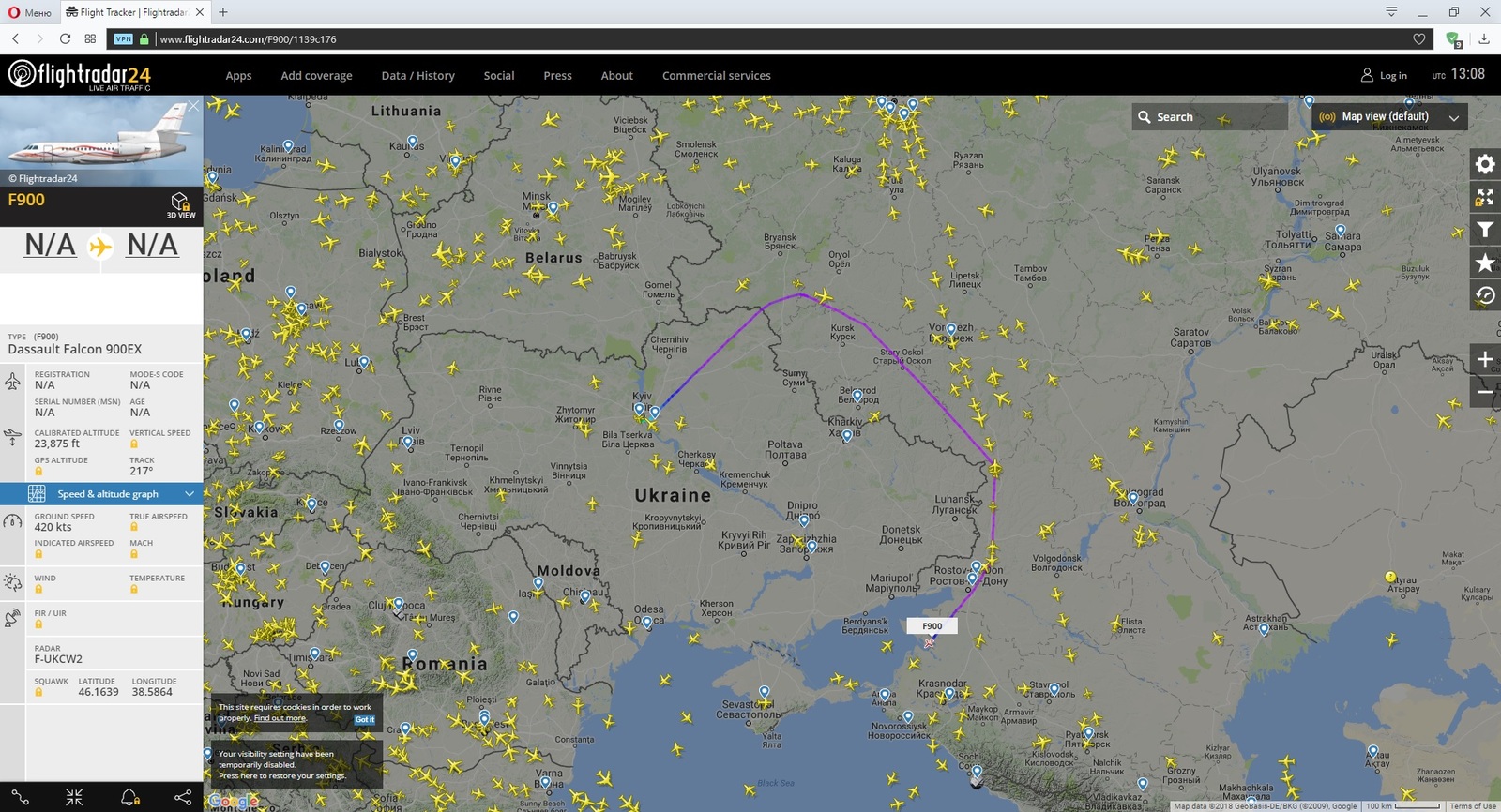Screen dimensions: 1501x812
Task: Click the flight Search field
Action: click(x=1209, y=117)
